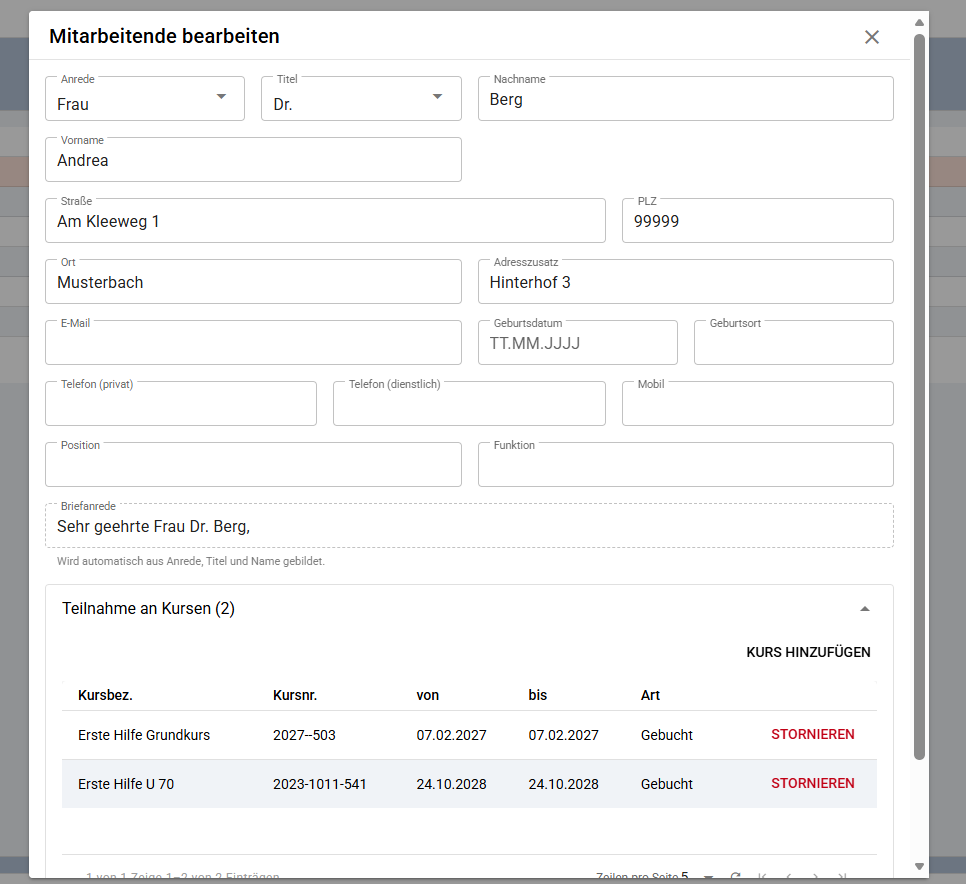Click the scroll down arrow of dialog
The height and width of the screenshot is (884, 966).
click(919, 866)
